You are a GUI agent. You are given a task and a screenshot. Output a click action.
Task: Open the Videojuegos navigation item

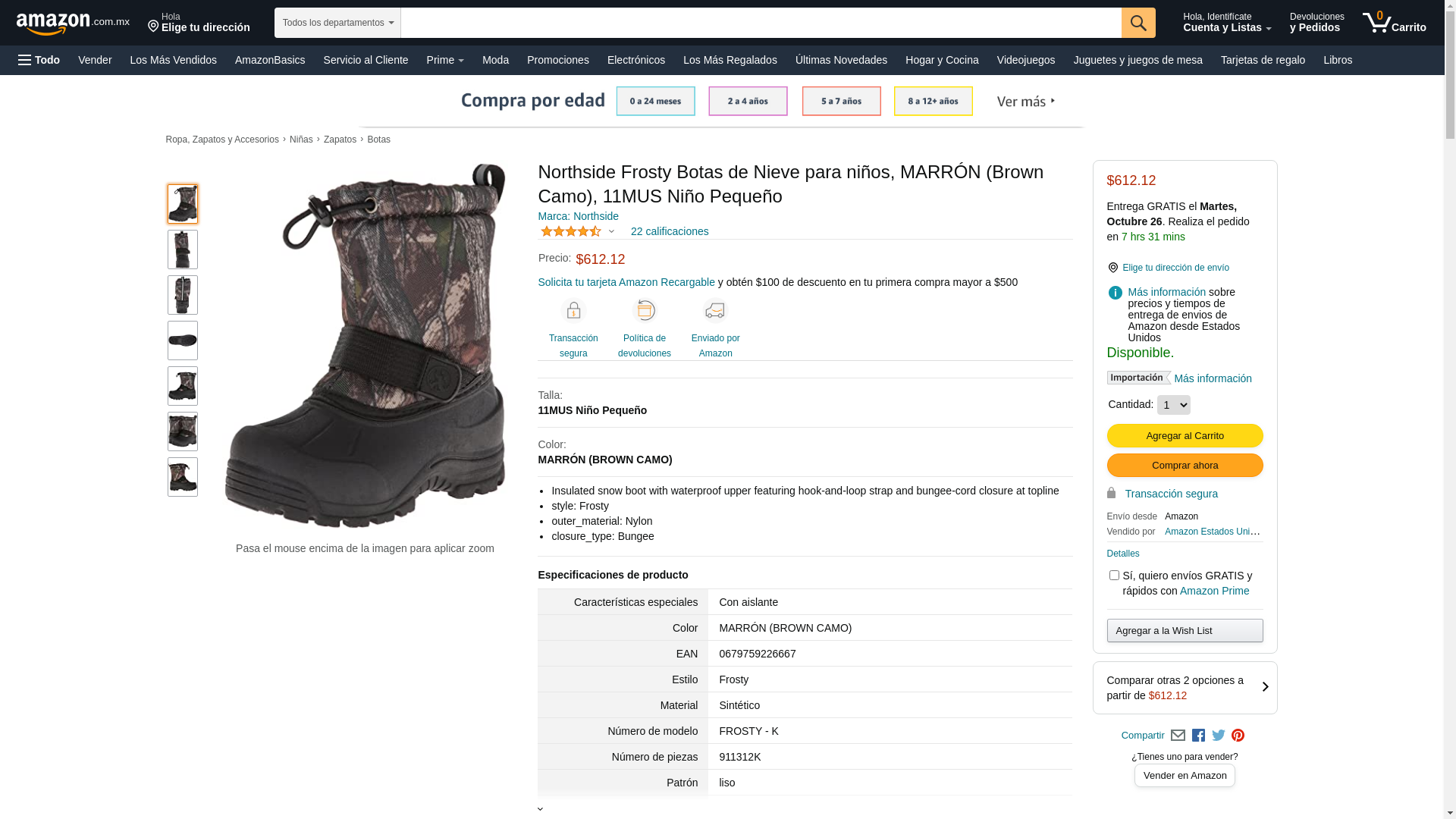coord(1025,60)
